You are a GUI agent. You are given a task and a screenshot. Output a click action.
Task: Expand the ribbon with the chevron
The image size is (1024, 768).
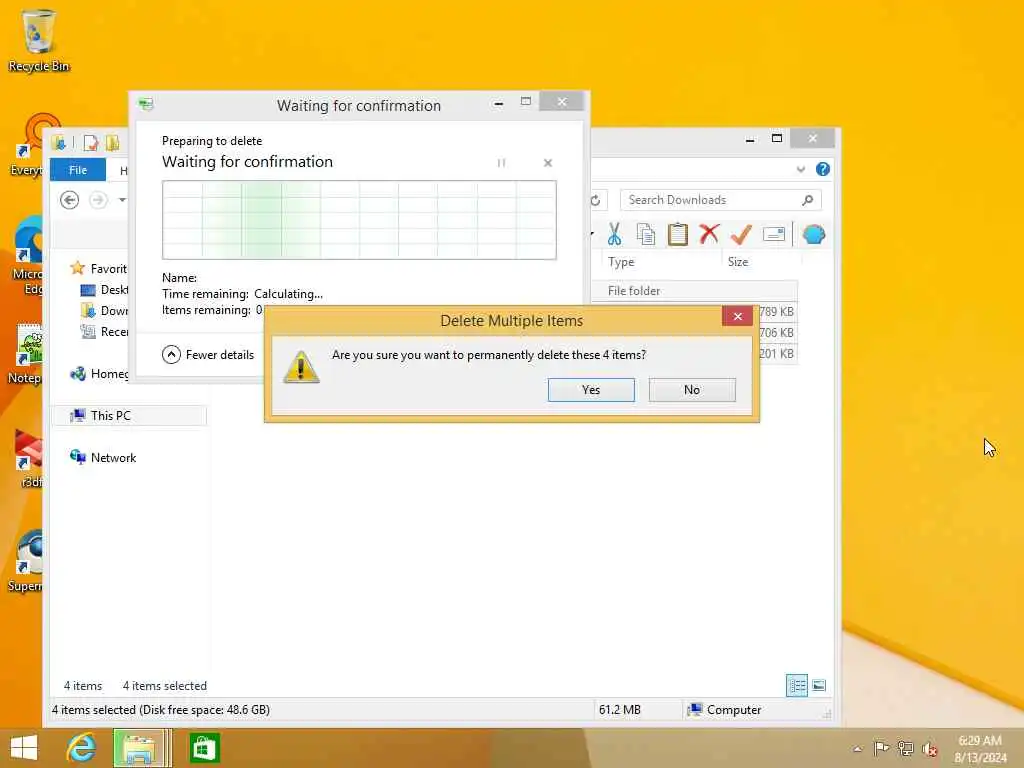point(801,170)
